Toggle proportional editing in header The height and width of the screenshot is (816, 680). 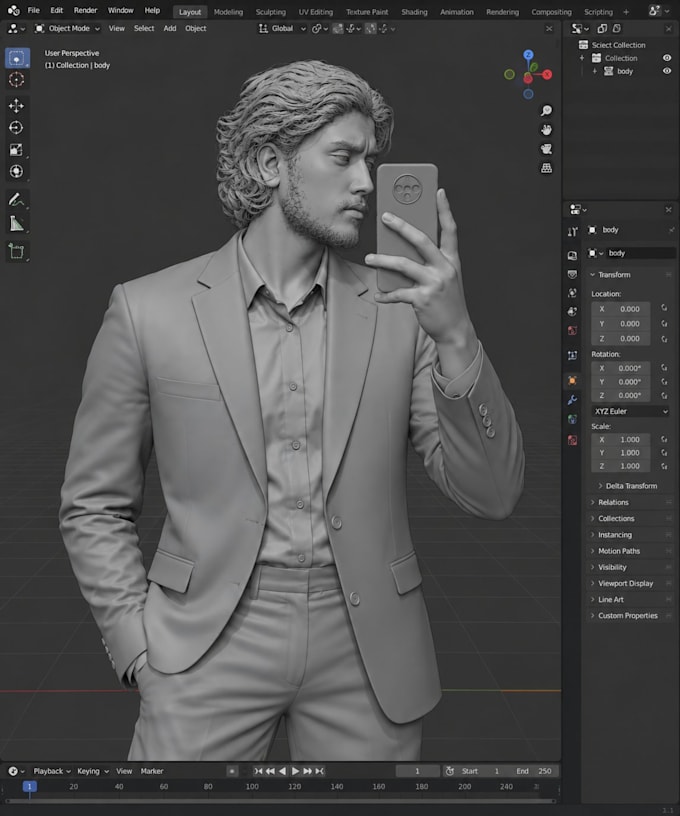pyautogui.click(x=370, y=29)
